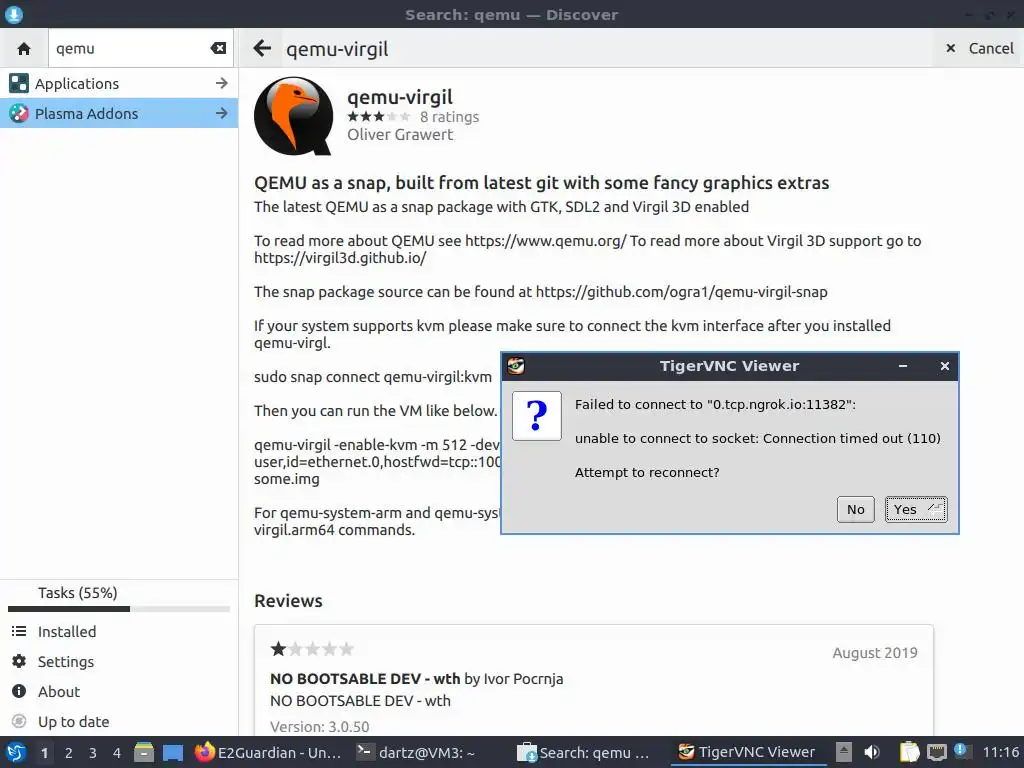Image resolution: width=1024 pixels, height=768 pixels.
Task: Click the update notifier tray icon
Action: click(x=961, y=751)
